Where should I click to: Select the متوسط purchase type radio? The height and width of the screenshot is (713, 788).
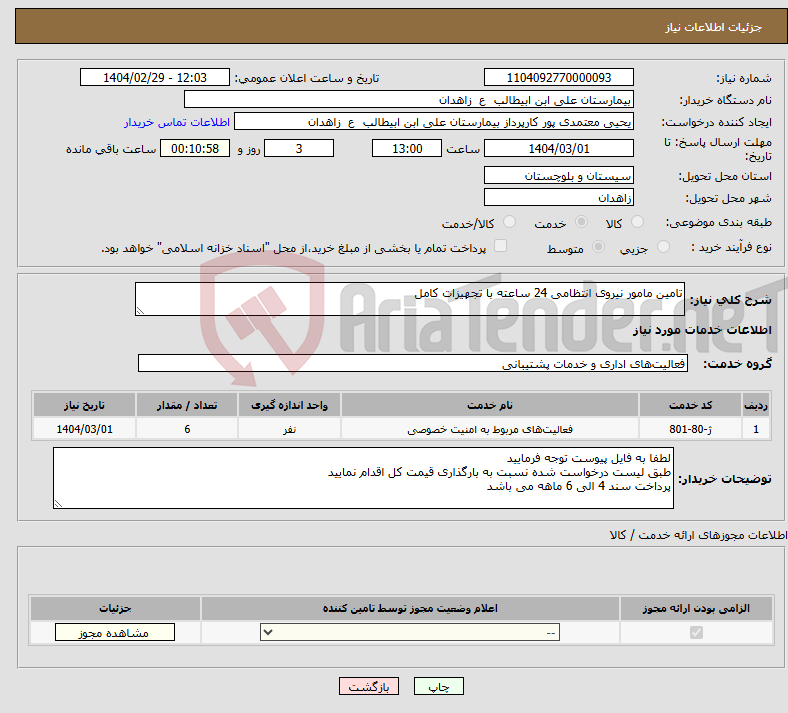(599, 247)
